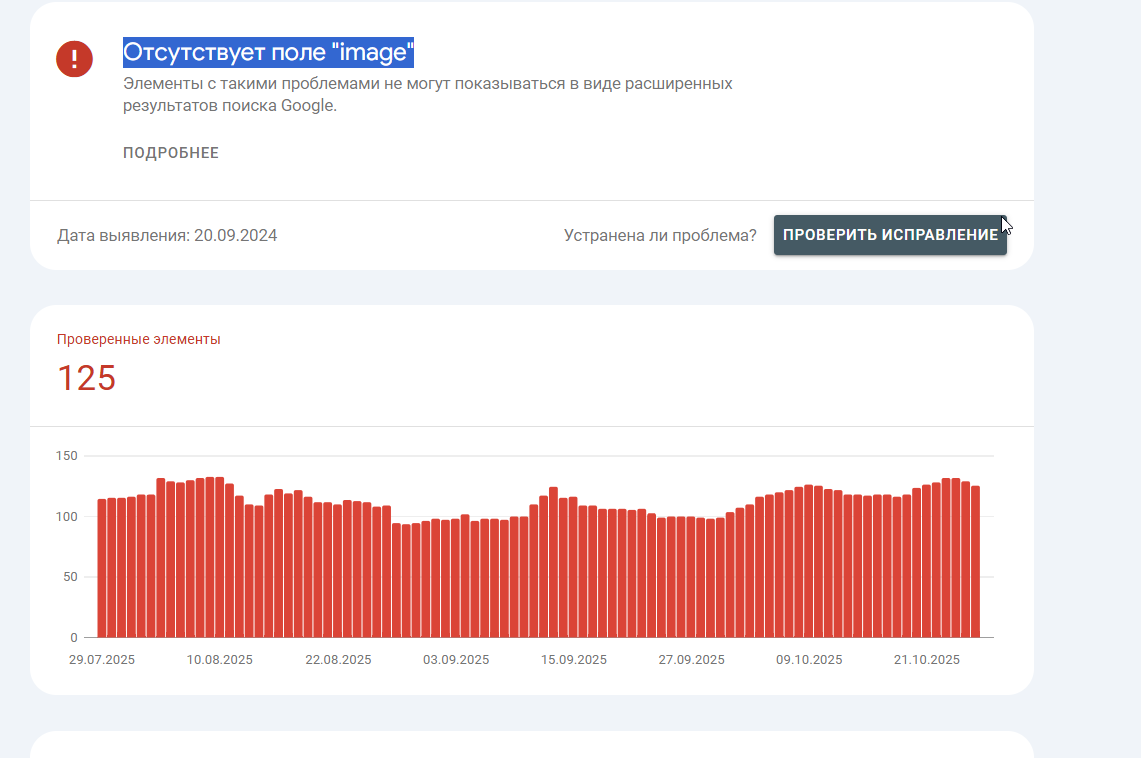The image size is (1141, 758).
Task: Click the 29.07.2025 axis date label
Action: 102,660
